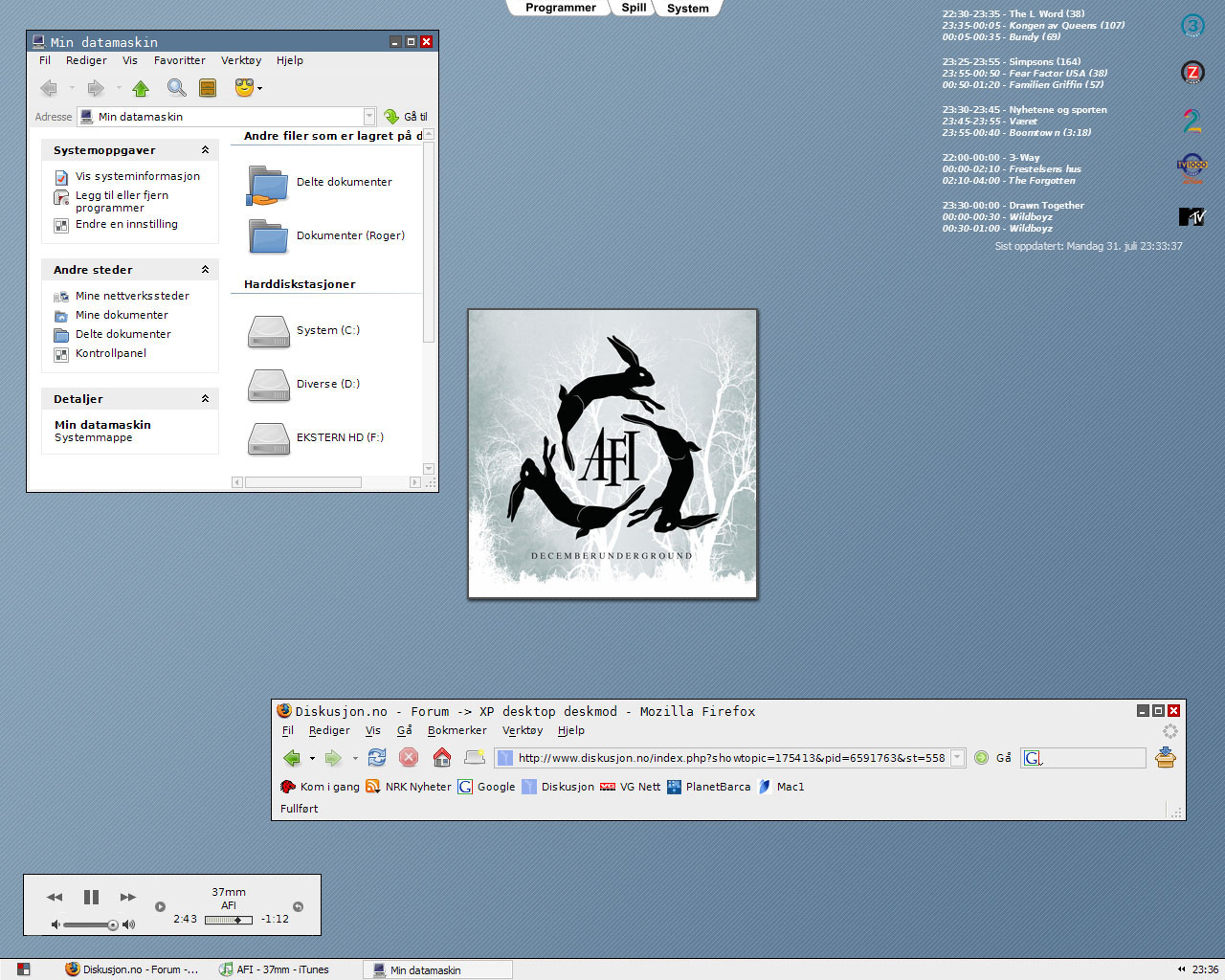Open the NRK Nyheter bookmark
The image size is (1225, 980).
tap(409, 787)
